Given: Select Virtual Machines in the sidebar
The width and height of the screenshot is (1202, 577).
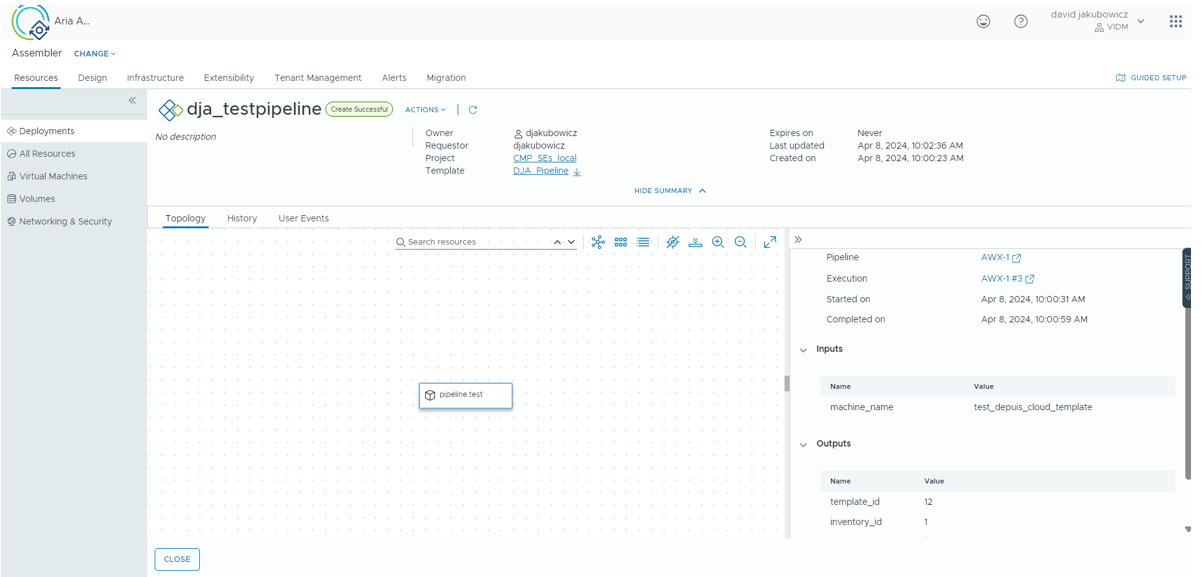Looking at the screenshot, I should pyautogui.click(x=74, y=176).
